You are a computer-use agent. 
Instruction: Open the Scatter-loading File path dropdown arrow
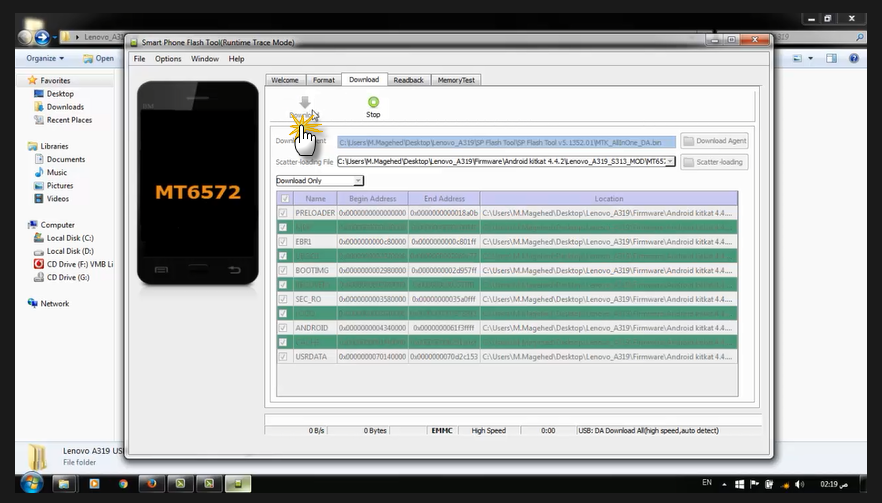pos(670,161)
